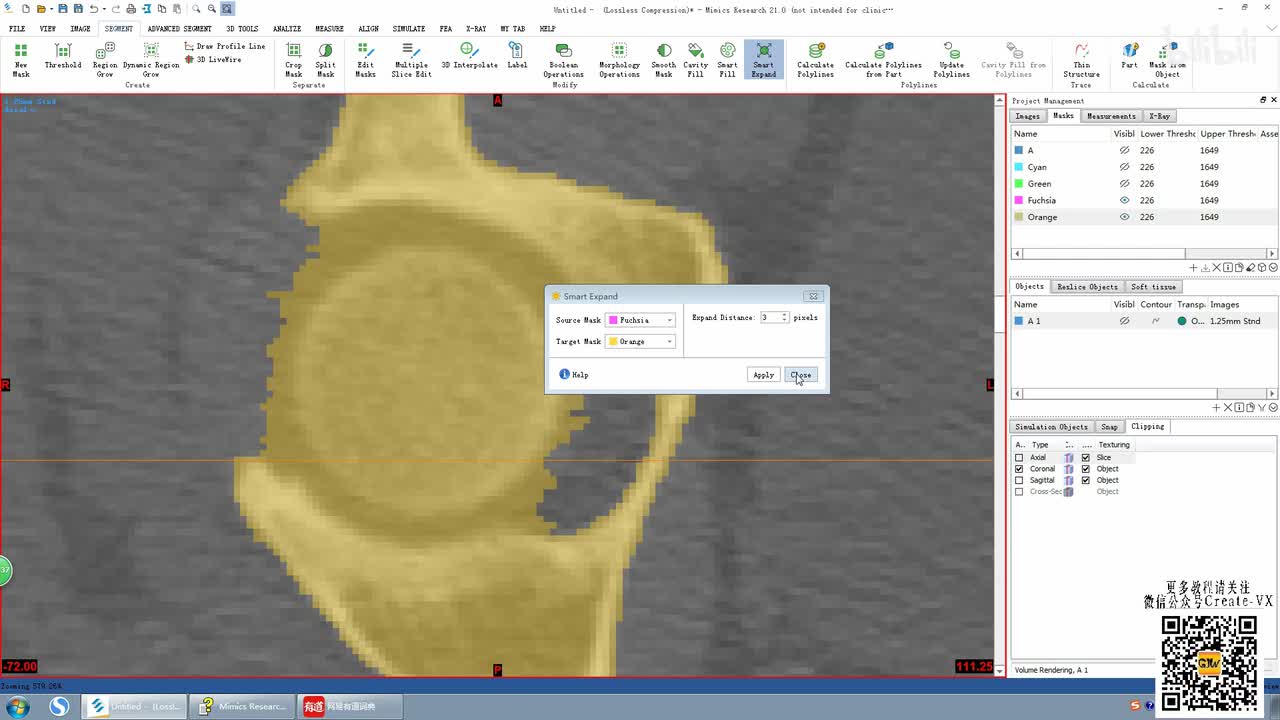Image resolution: width=1280 pixels, height=720 pixels.
Task: Open the Crop Mask tool
Action: (293, 60)
